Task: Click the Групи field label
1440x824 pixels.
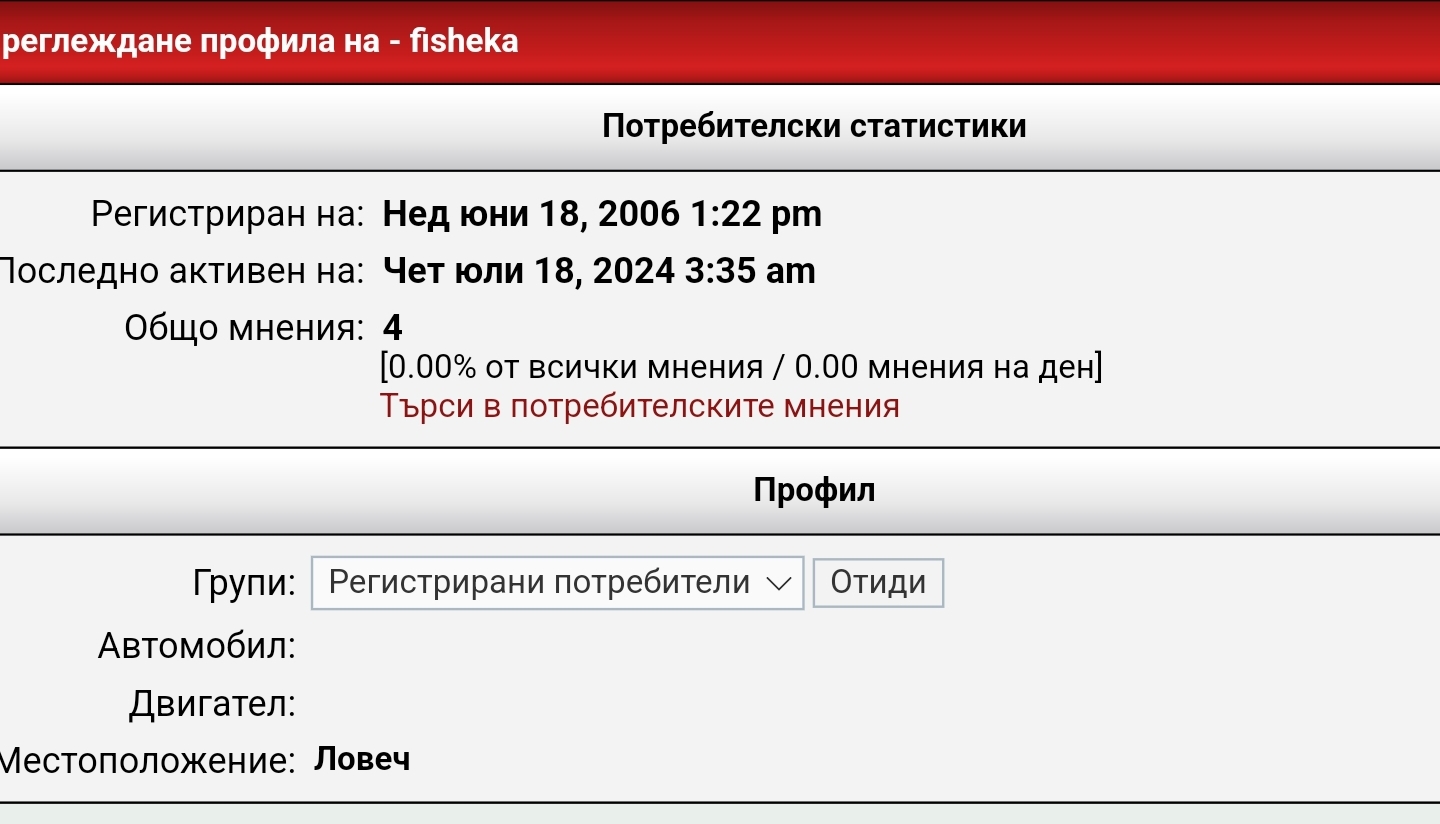Action: click(x=245, y=583)
